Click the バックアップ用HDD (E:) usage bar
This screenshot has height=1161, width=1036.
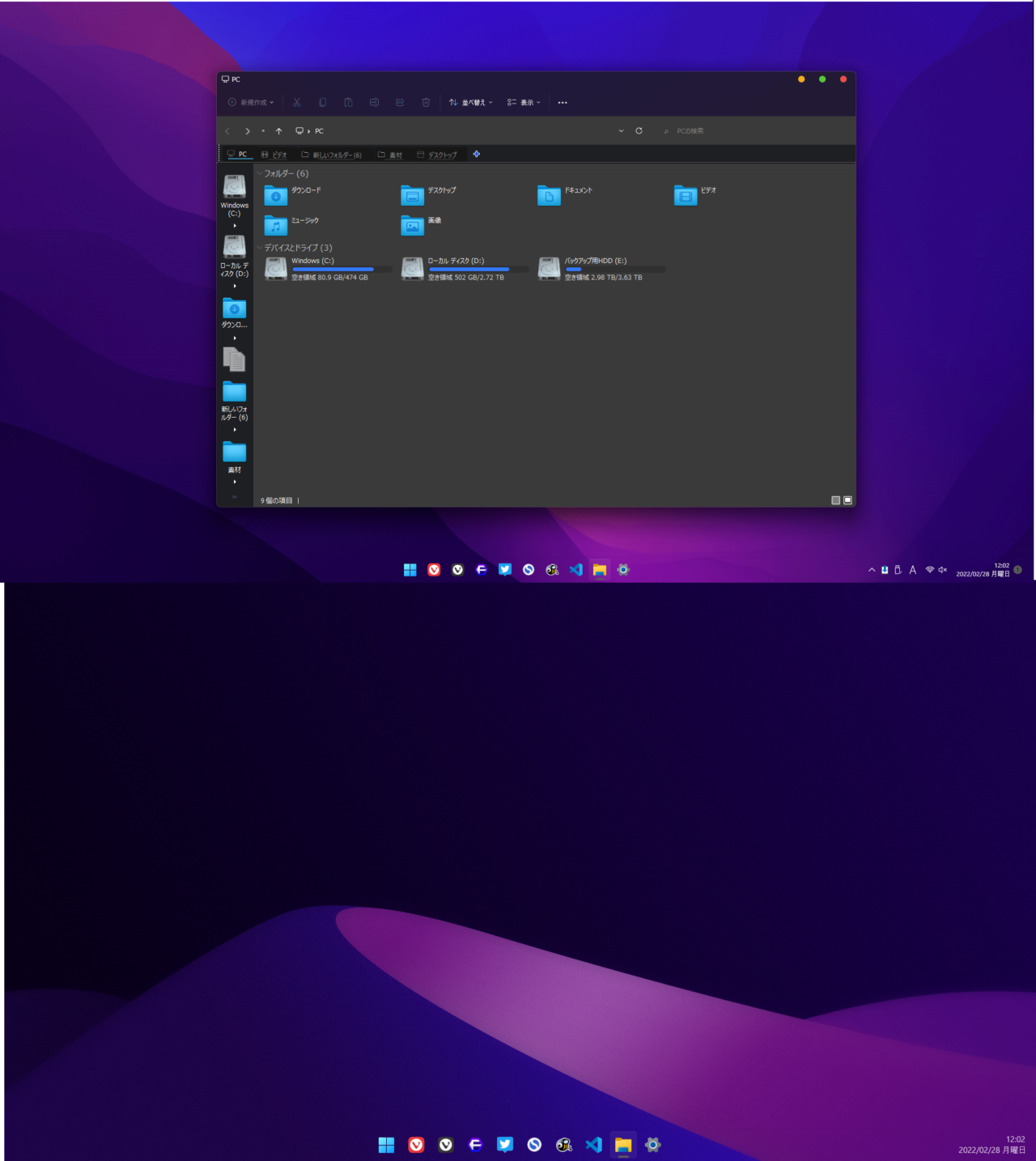pos(615,269)
